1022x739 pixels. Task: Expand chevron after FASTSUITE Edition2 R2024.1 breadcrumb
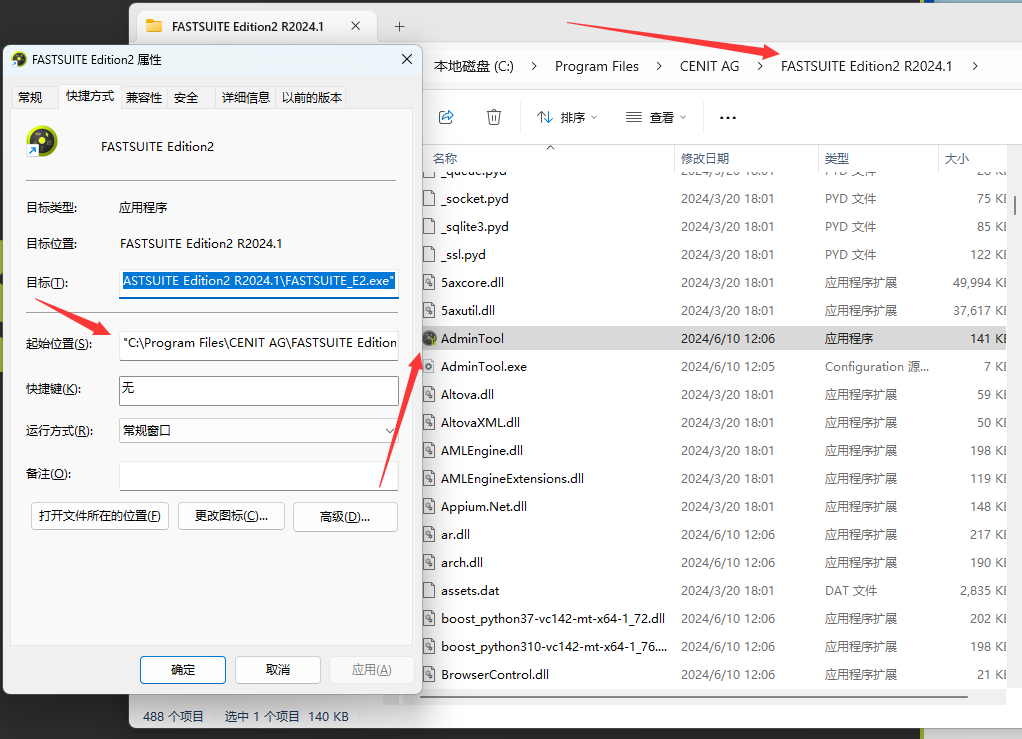[x=975, y=66]
